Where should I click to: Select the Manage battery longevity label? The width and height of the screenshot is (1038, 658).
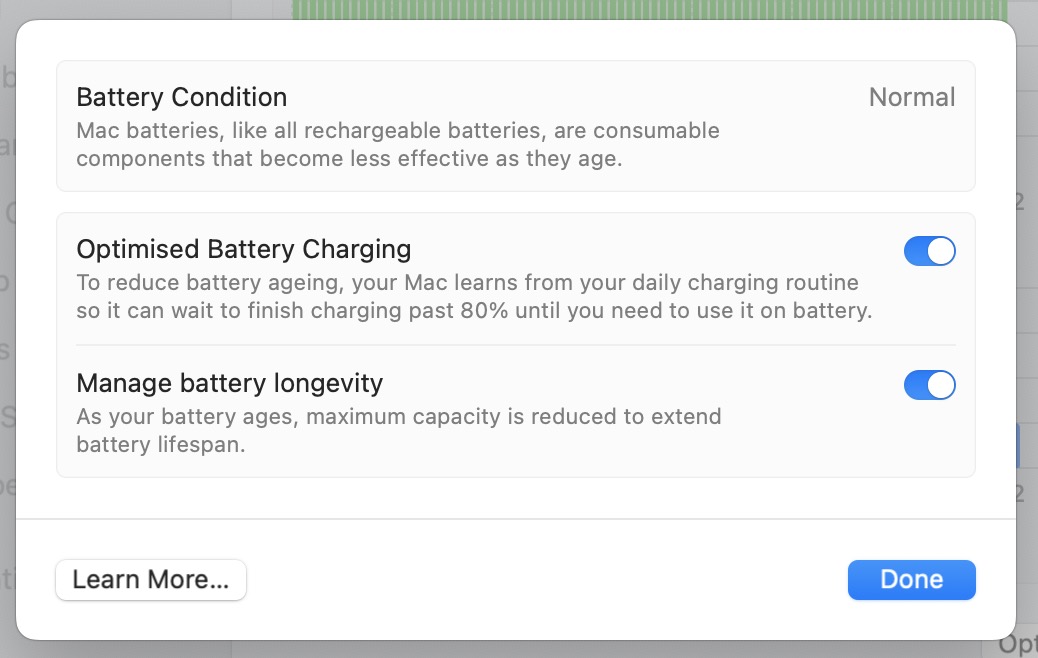(230, 383)
